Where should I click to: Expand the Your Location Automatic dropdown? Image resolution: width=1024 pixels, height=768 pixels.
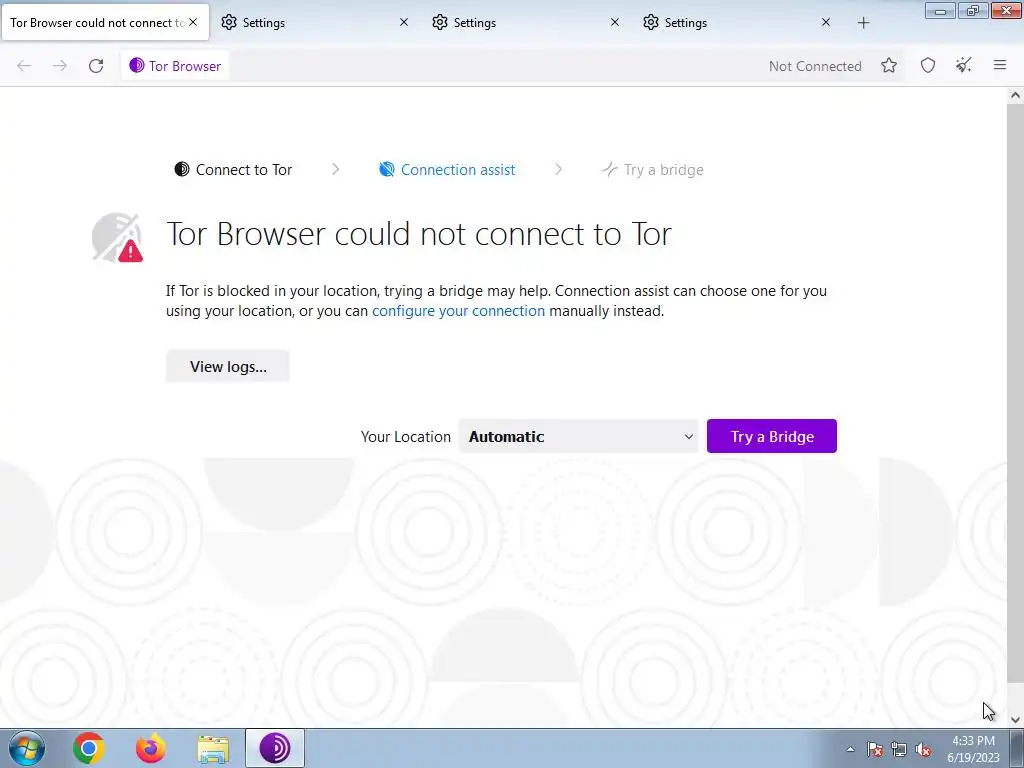(579, 436)
